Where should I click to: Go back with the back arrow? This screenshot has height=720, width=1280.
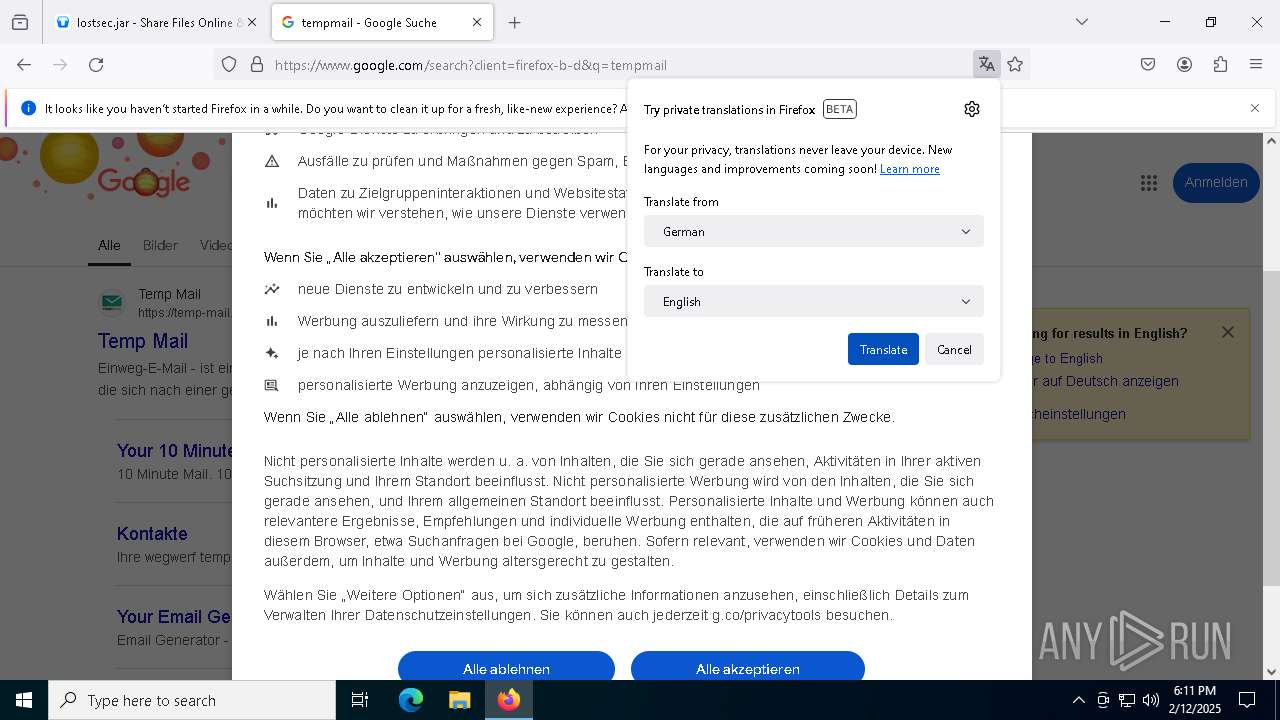pos(24,65)
